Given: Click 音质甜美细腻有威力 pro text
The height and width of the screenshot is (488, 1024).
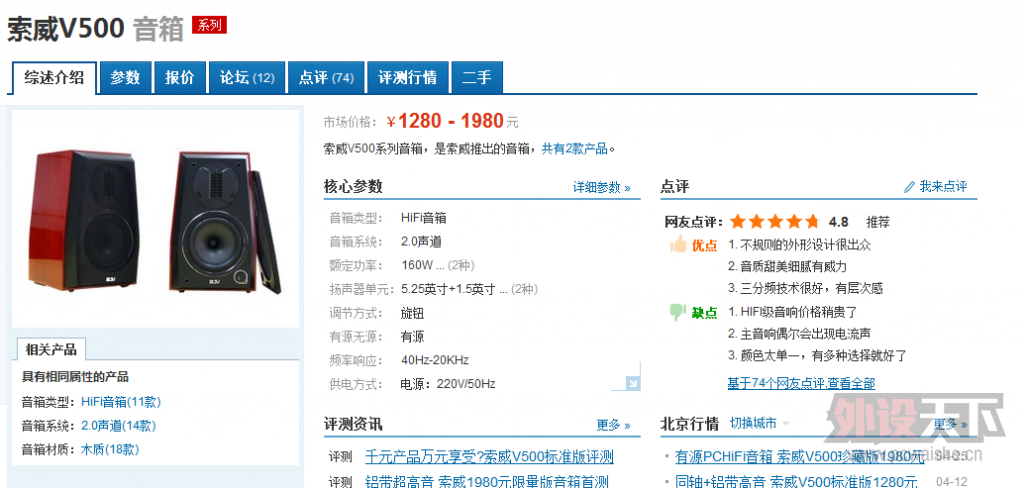Looking at the screenshot, I should point(793,267).
